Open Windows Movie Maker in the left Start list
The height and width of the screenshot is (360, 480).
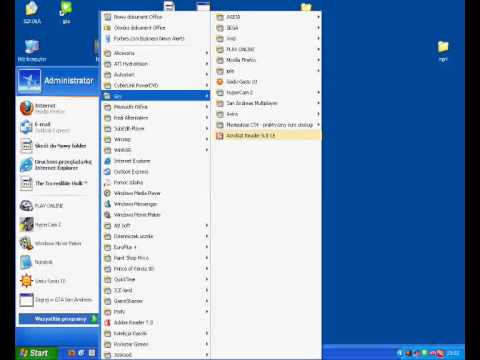coord(57,243)
